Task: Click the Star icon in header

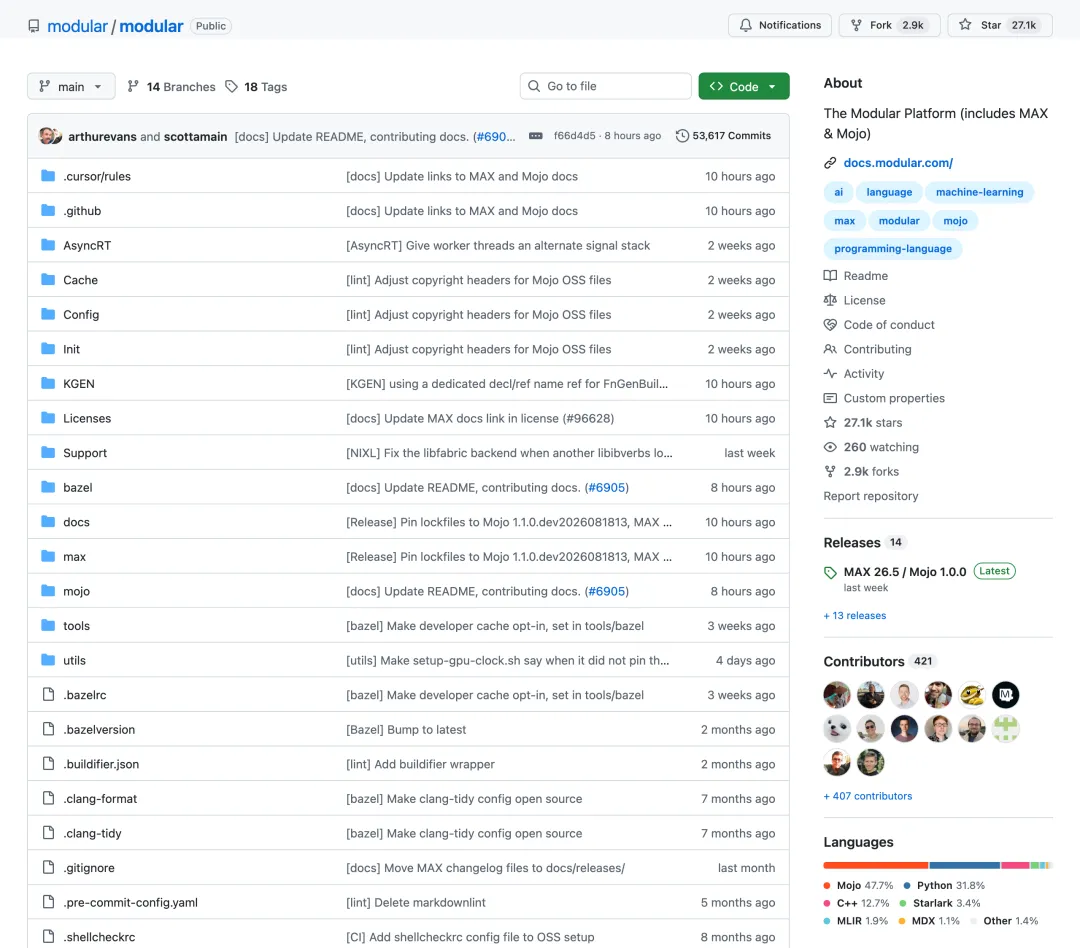Action: 966,25
